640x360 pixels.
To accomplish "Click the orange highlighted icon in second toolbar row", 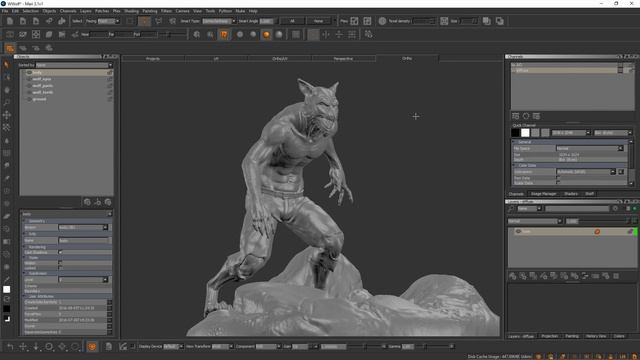I will [x=224, y=35].
